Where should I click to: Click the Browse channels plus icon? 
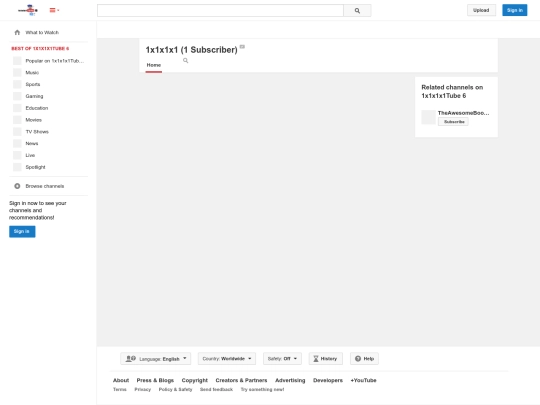(17, 186)
